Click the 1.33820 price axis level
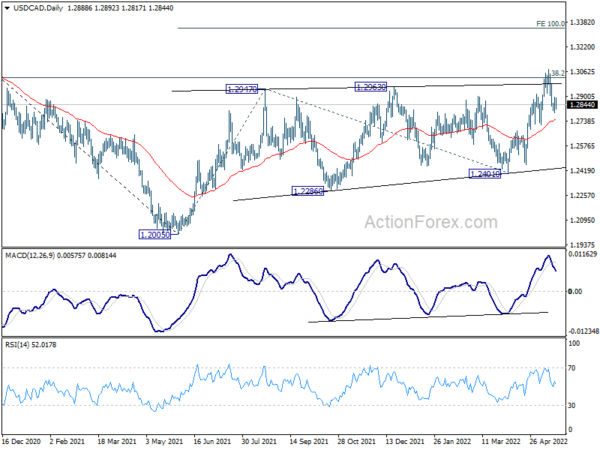This screenshot has height=450, width=600. (x=582, y=23)
